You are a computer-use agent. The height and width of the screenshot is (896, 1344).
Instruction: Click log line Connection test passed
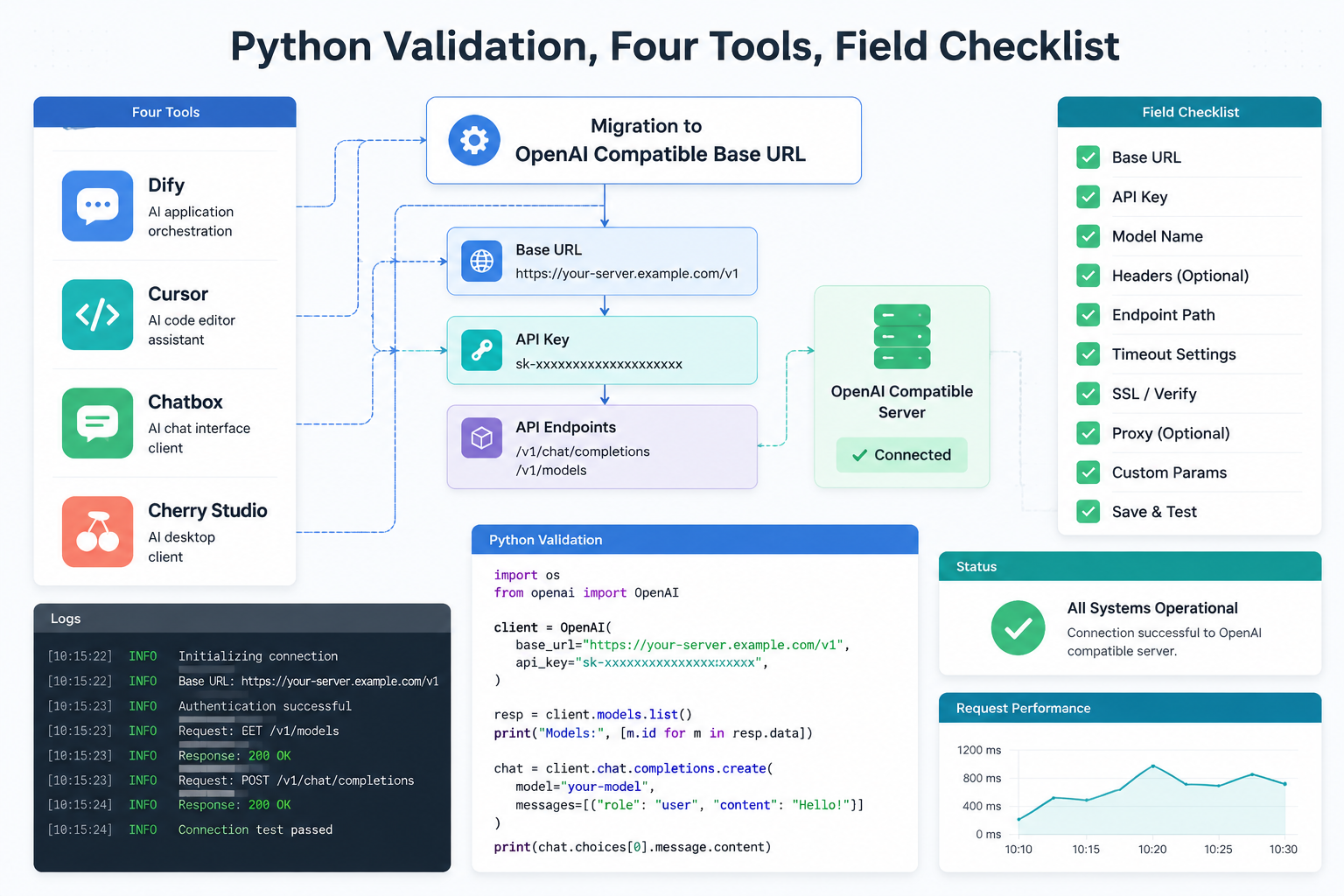coord(255,829)
